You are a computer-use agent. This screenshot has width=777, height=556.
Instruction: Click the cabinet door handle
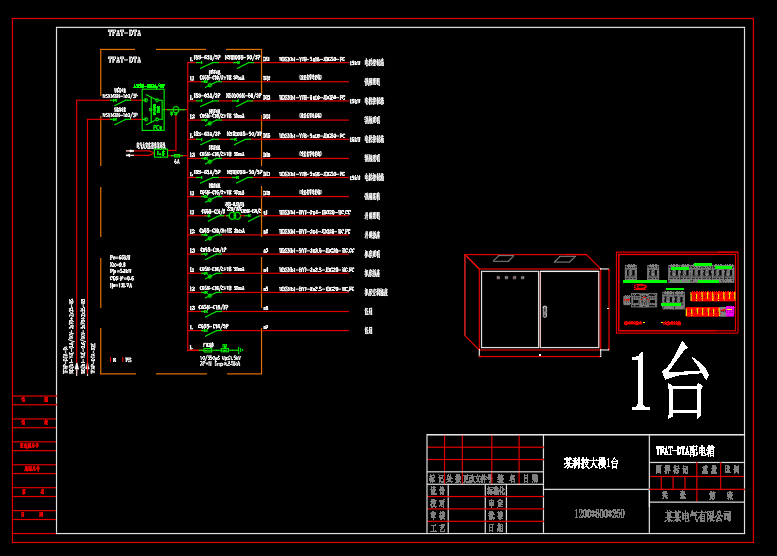pos(545,312)
